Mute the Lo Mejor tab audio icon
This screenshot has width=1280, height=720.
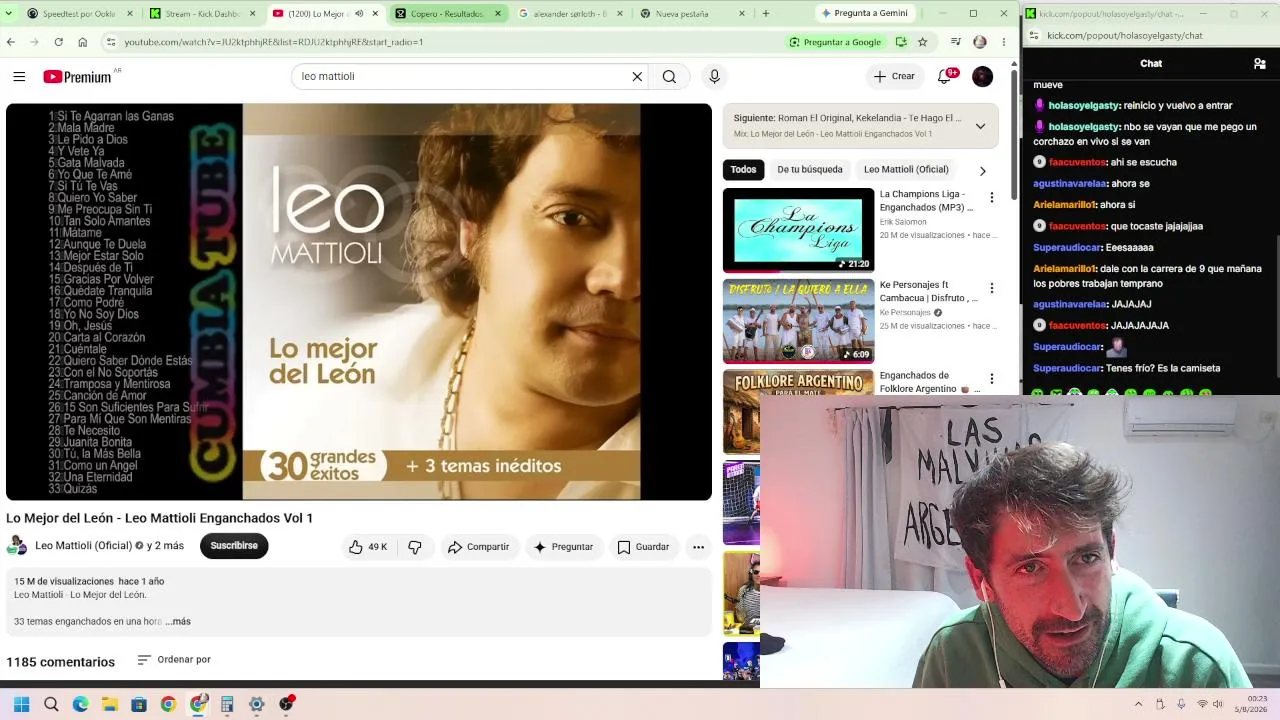pos(357,14)
